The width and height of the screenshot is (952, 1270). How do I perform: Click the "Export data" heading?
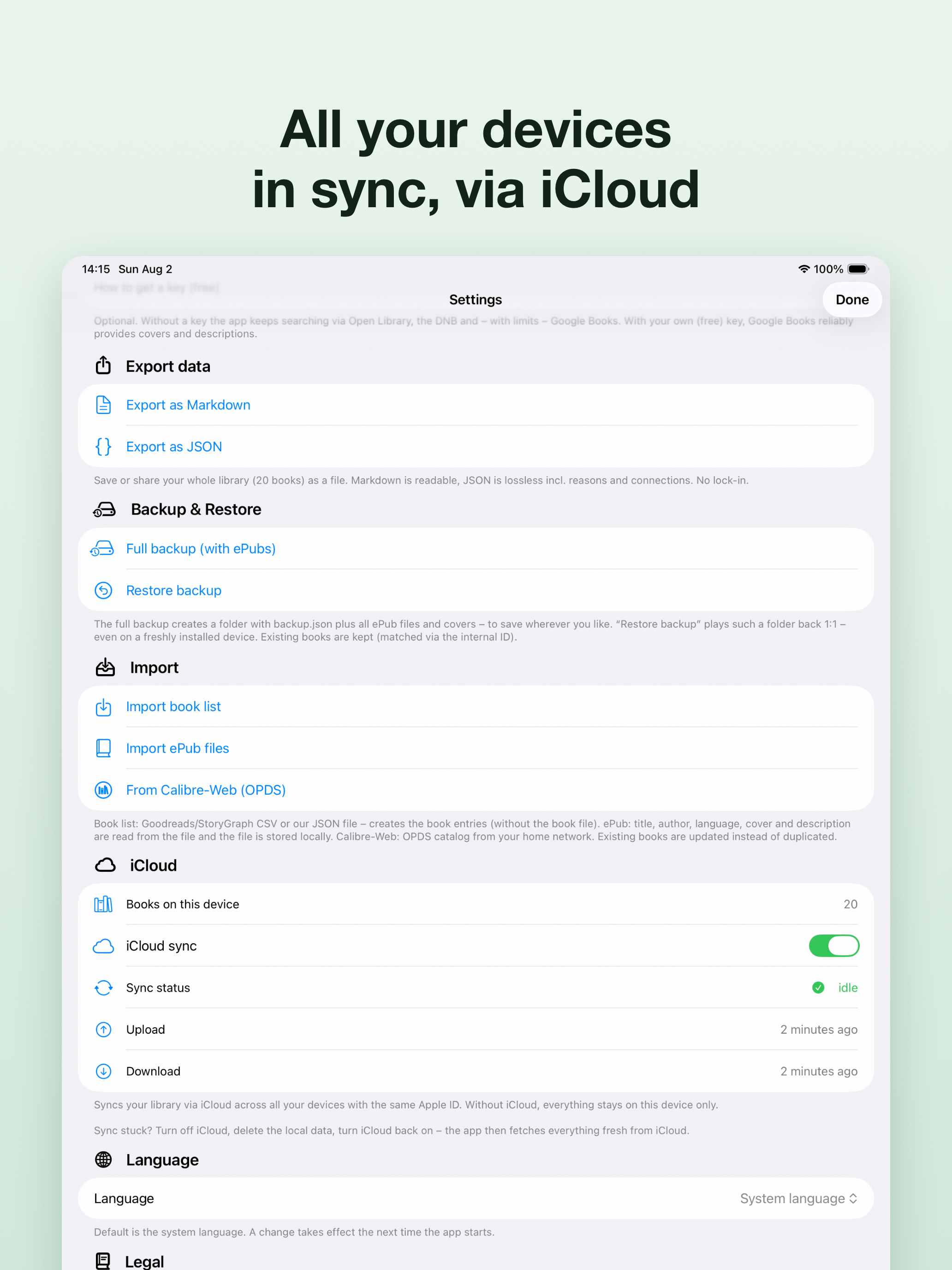coord(168,366)
